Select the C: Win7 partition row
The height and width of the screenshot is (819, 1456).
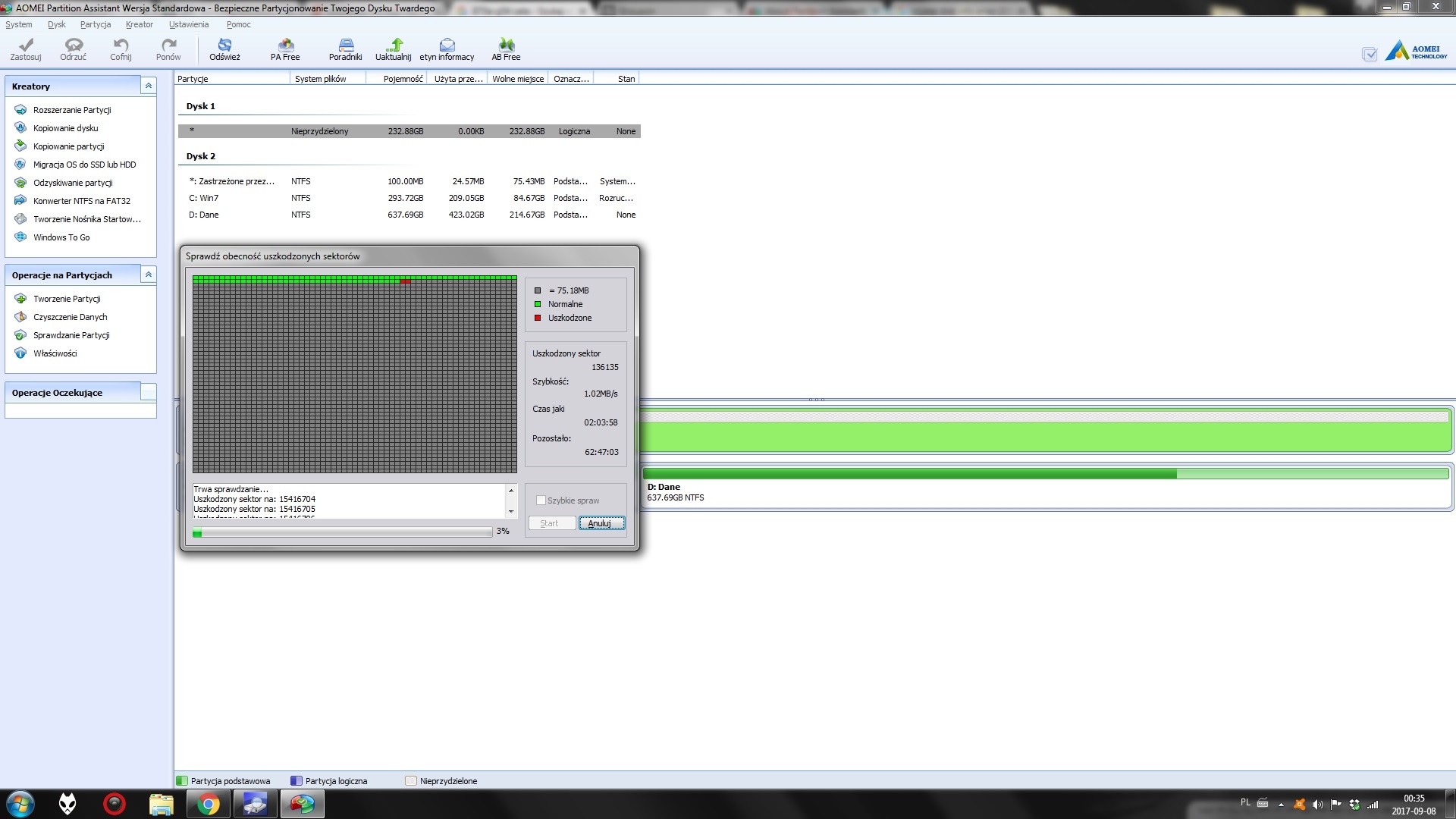pyautogui.click(x=409, y=198)
